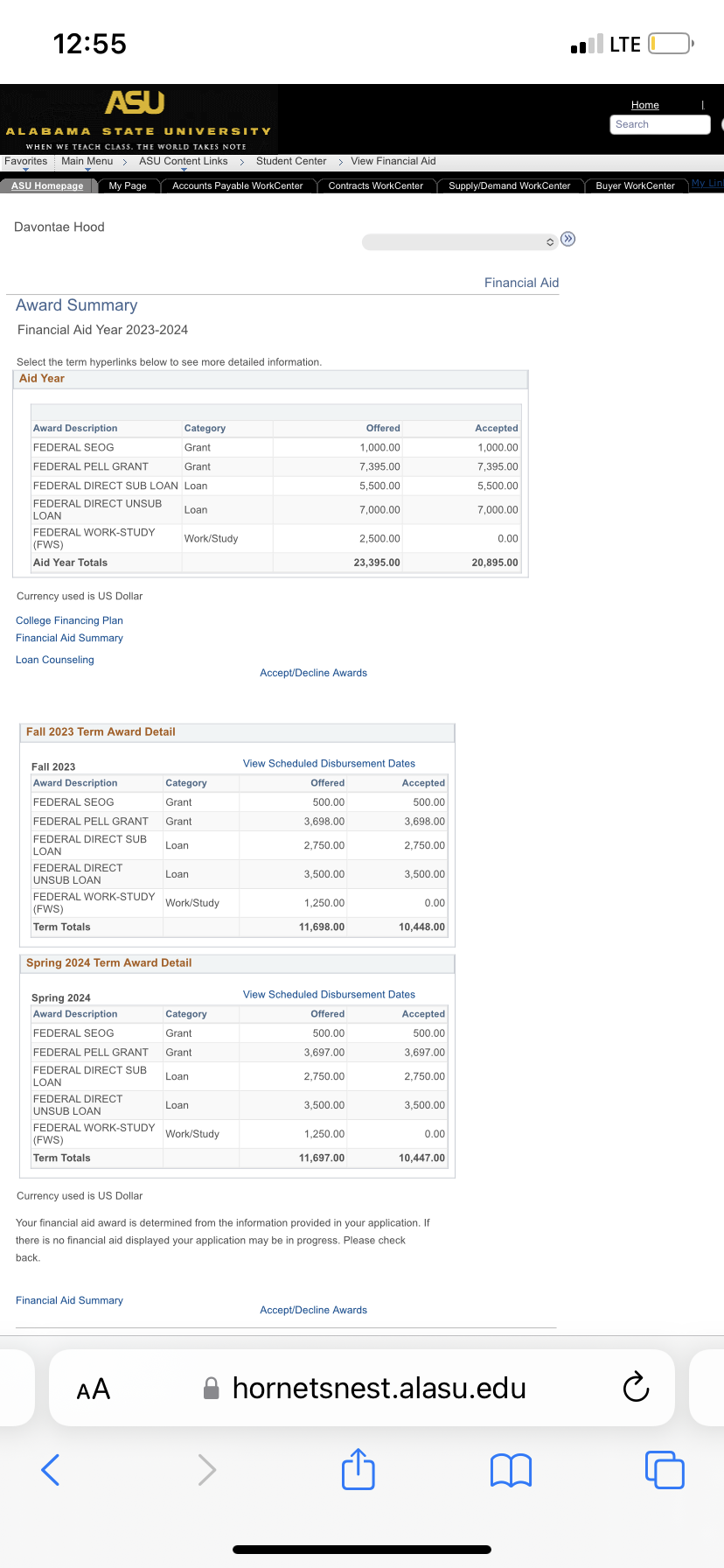The width and height of the screenshot is (724, 1568).
Task: Click the double-arrow go icon beside the dropdown
Action: [568, 239]
